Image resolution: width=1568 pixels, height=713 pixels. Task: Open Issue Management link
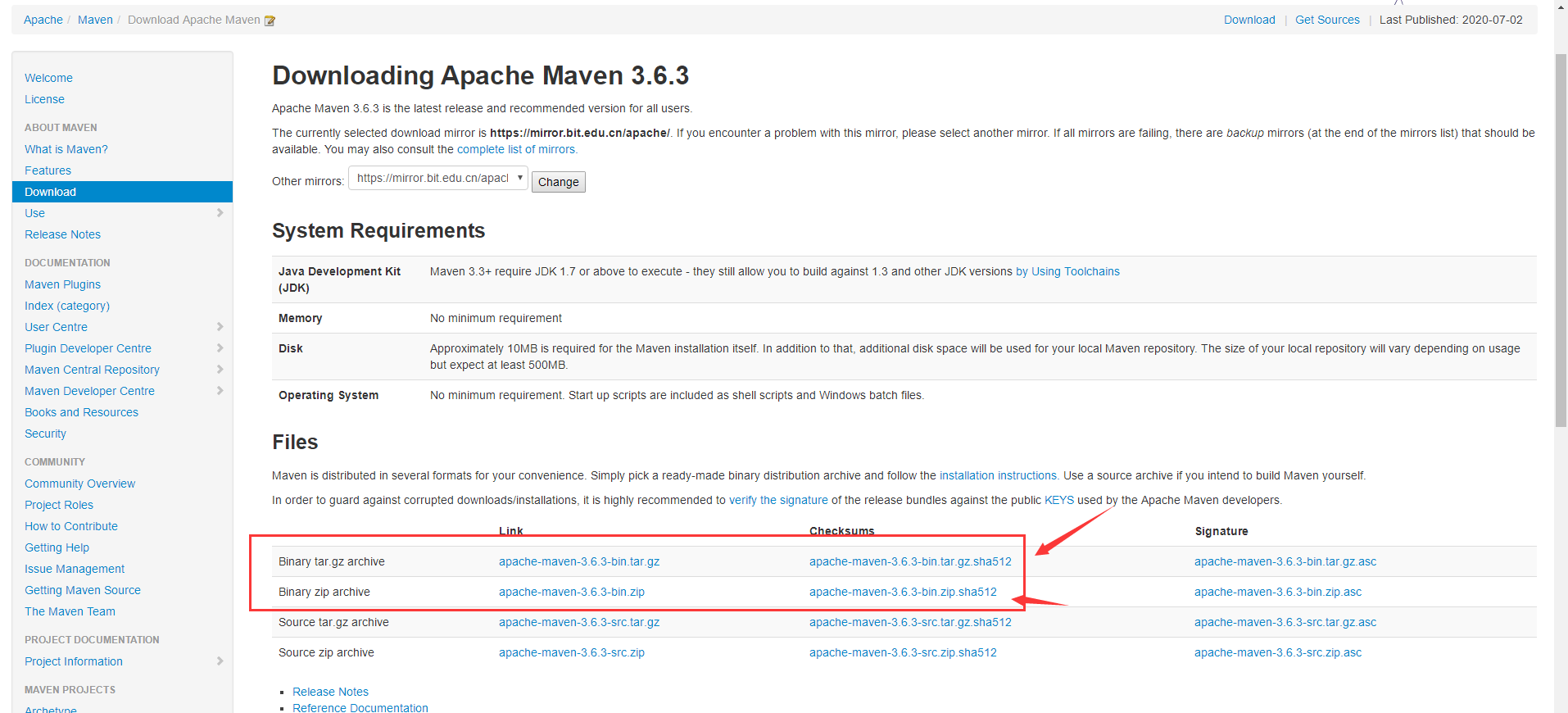[75, 569]
